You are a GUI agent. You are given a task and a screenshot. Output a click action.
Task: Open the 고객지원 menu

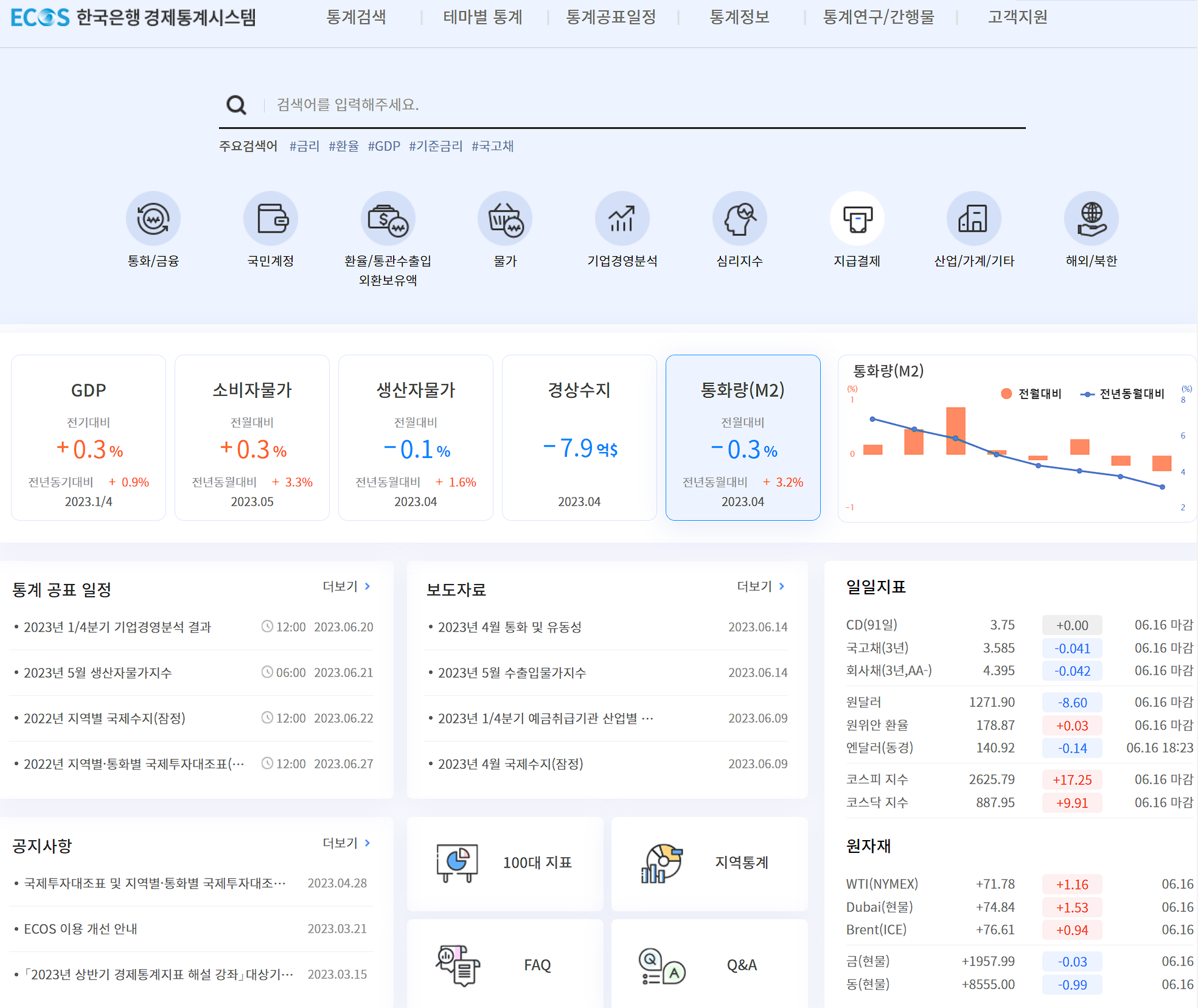coord(1017,17)
